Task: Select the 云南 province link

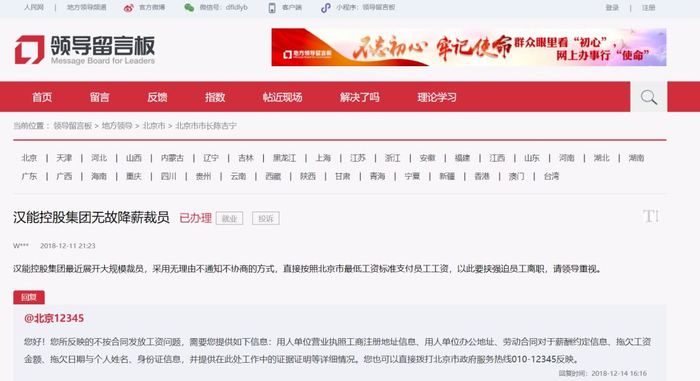Action: [238, 176]
